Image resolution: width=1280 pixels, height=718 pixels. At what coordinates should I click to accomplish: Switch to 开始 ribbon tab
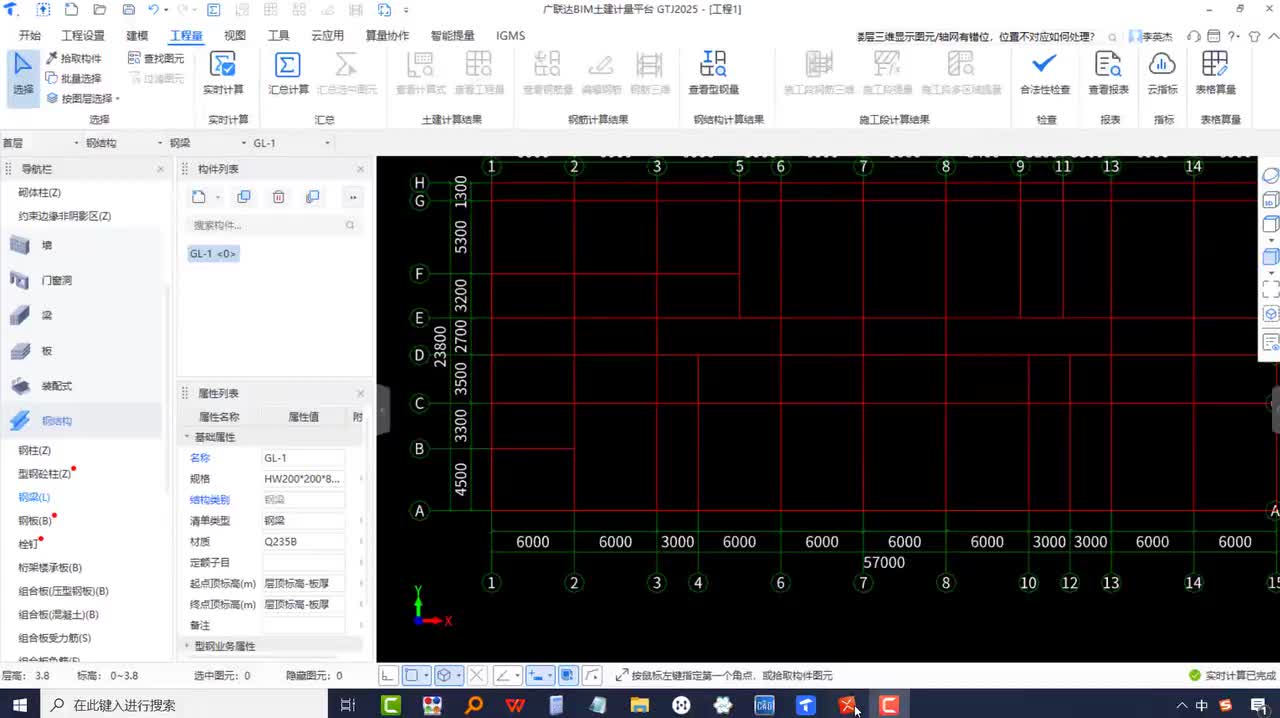pos(30,35)
